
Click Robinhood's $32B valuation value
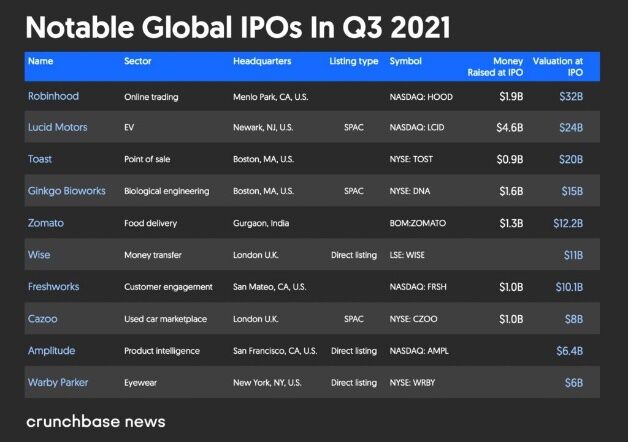tap(570, 97)
